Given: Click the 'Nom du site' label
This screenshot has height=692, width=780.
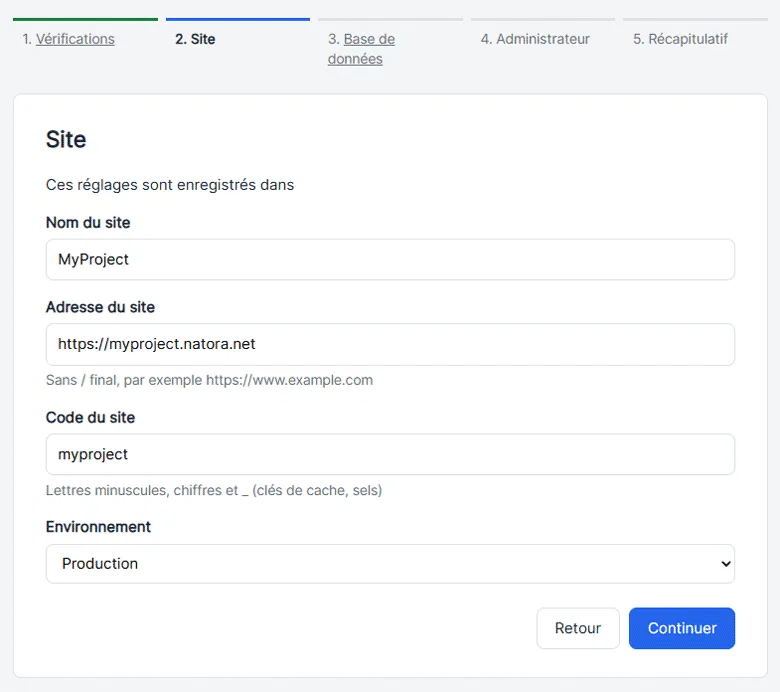Looking at the screenshot, I should point(88,222).
